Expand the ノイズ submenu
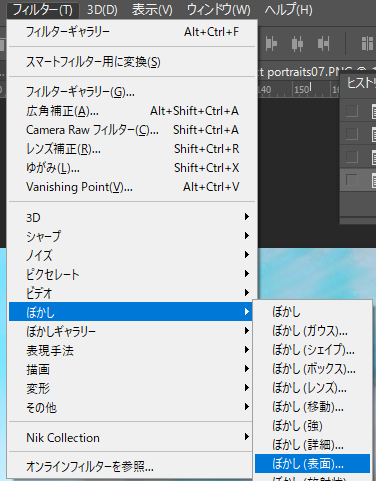Image resolution: width=376 pixels, height=481 pixels. click(x=132, y=255)
